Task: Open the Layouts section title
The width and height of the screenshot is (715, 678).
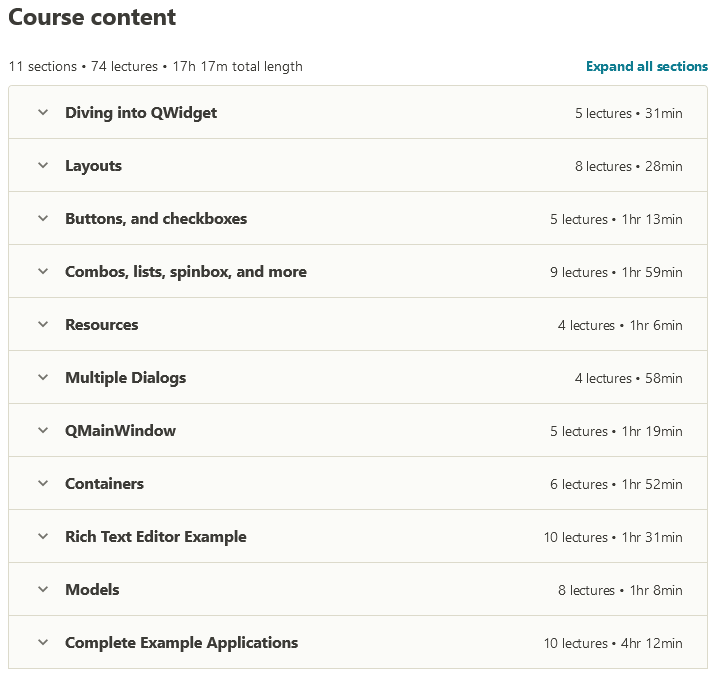Action: [x=93, y=166]
